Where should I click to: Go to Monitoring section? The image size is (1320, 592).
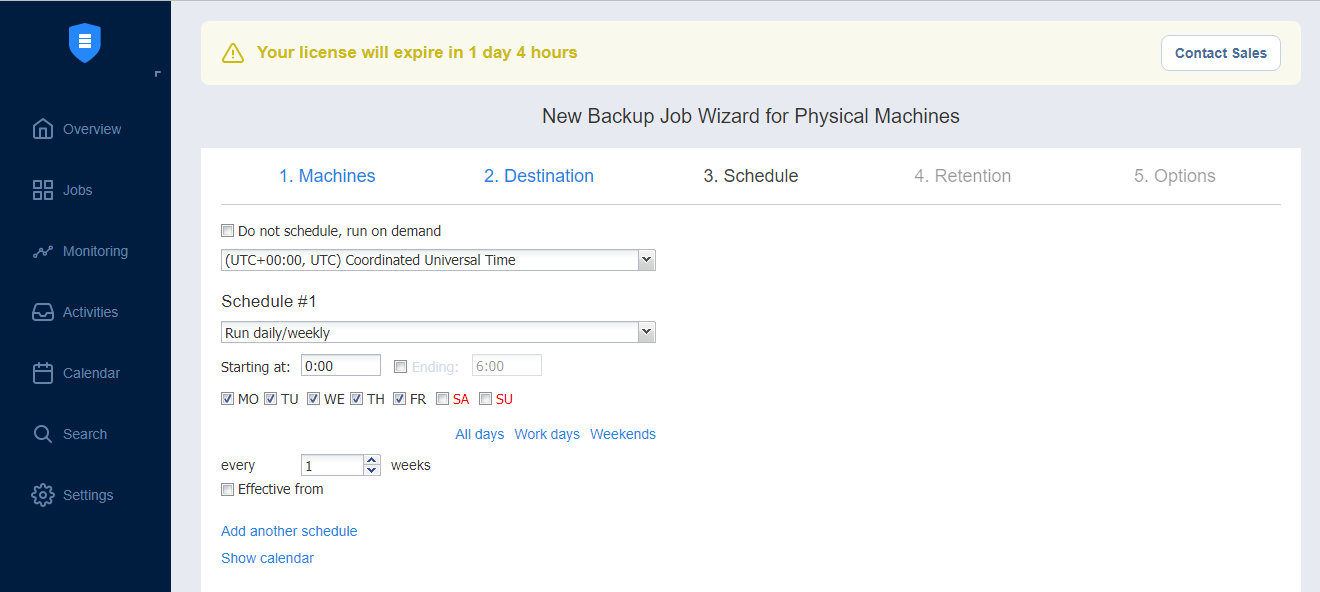pyautogui.click(x=95, y=251)
